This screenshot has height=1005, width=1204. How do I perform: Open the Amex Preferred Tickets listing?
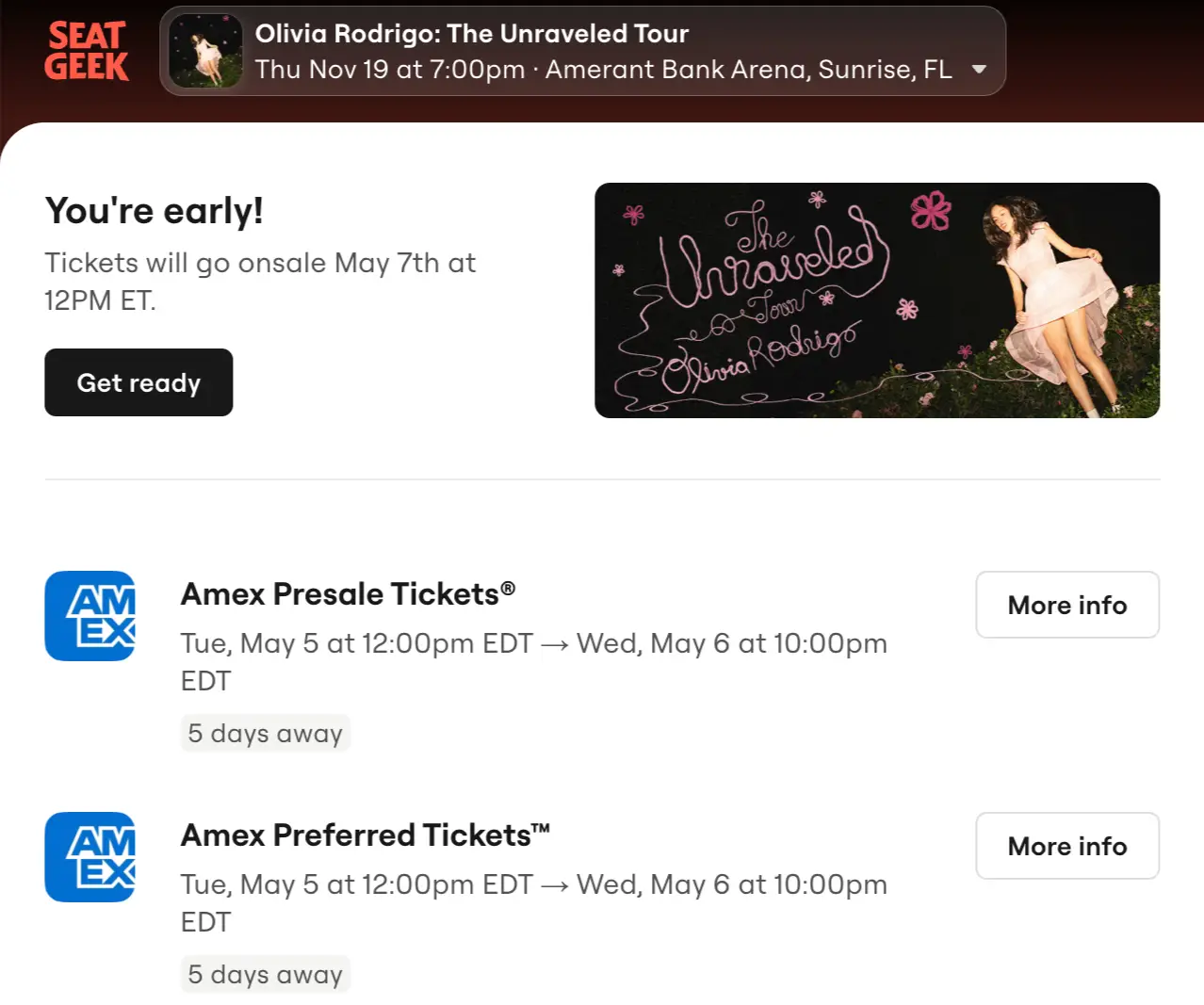(x=366, y=835)
